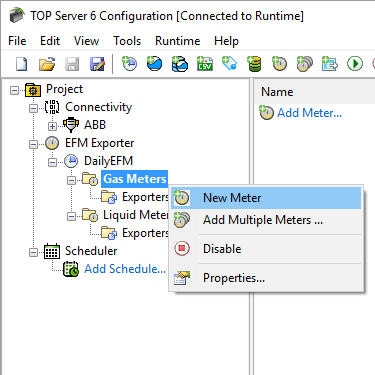Click the add database exporter icon

[254, 64]
